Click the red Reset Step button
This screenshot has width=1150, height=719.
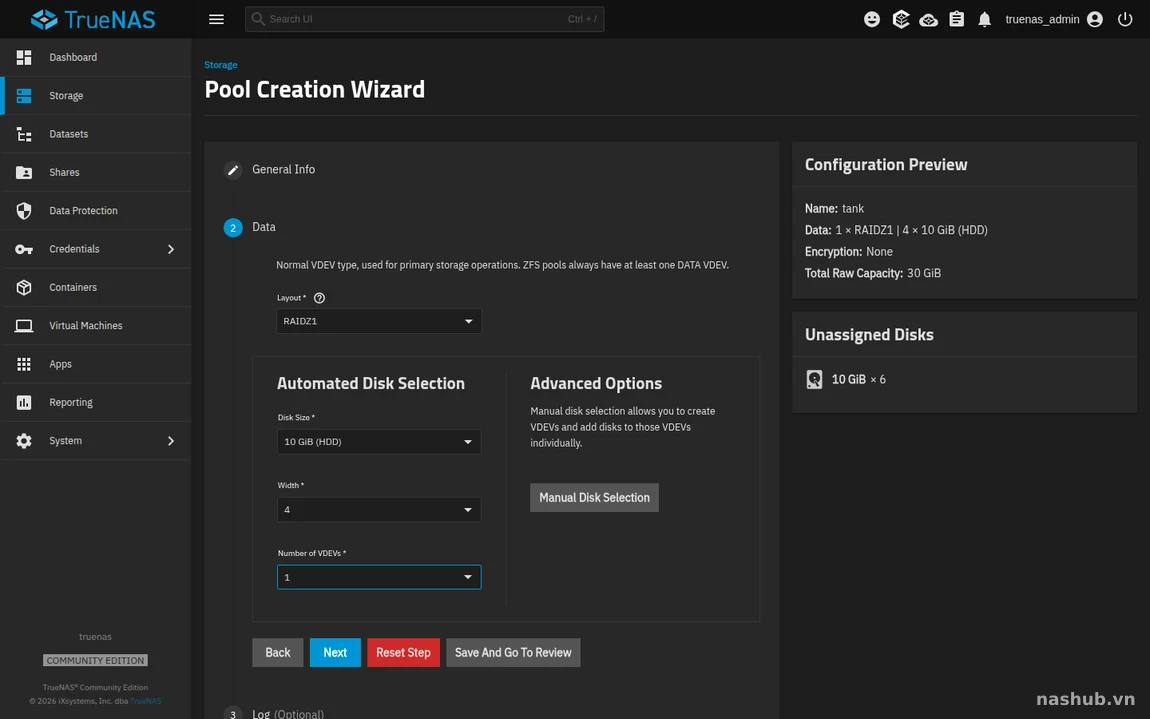tap(403, 652)
